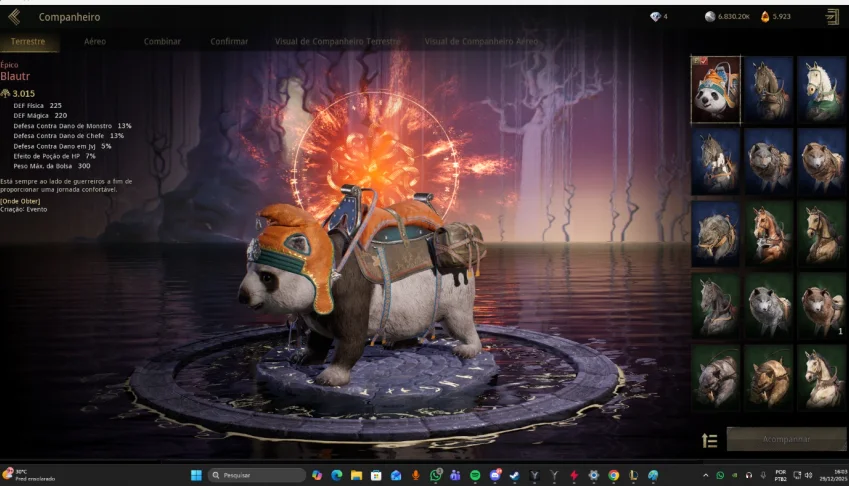
Task: Open Microsoft Store from the taskbar
Action: (x=376, y=475)
